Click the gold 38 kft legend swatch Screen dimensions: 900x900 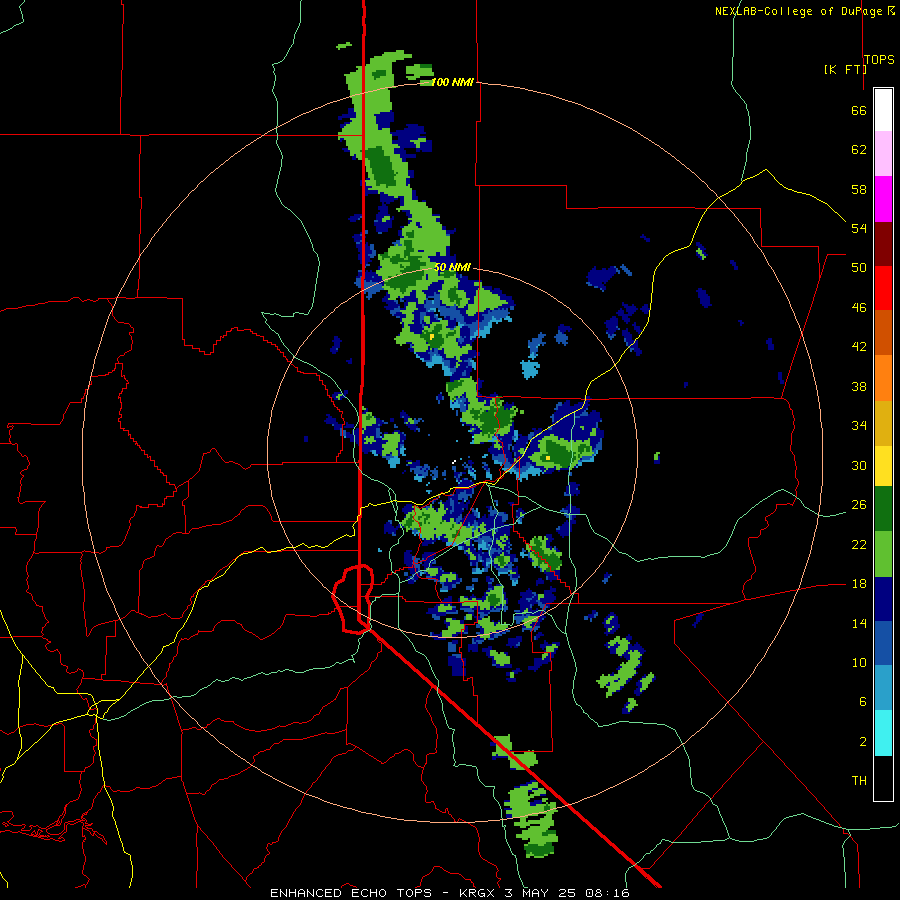tap(883, 423)
